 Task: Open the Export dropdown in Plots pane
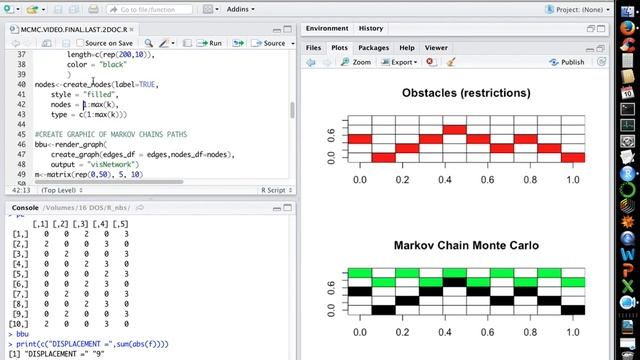(399, 62)
